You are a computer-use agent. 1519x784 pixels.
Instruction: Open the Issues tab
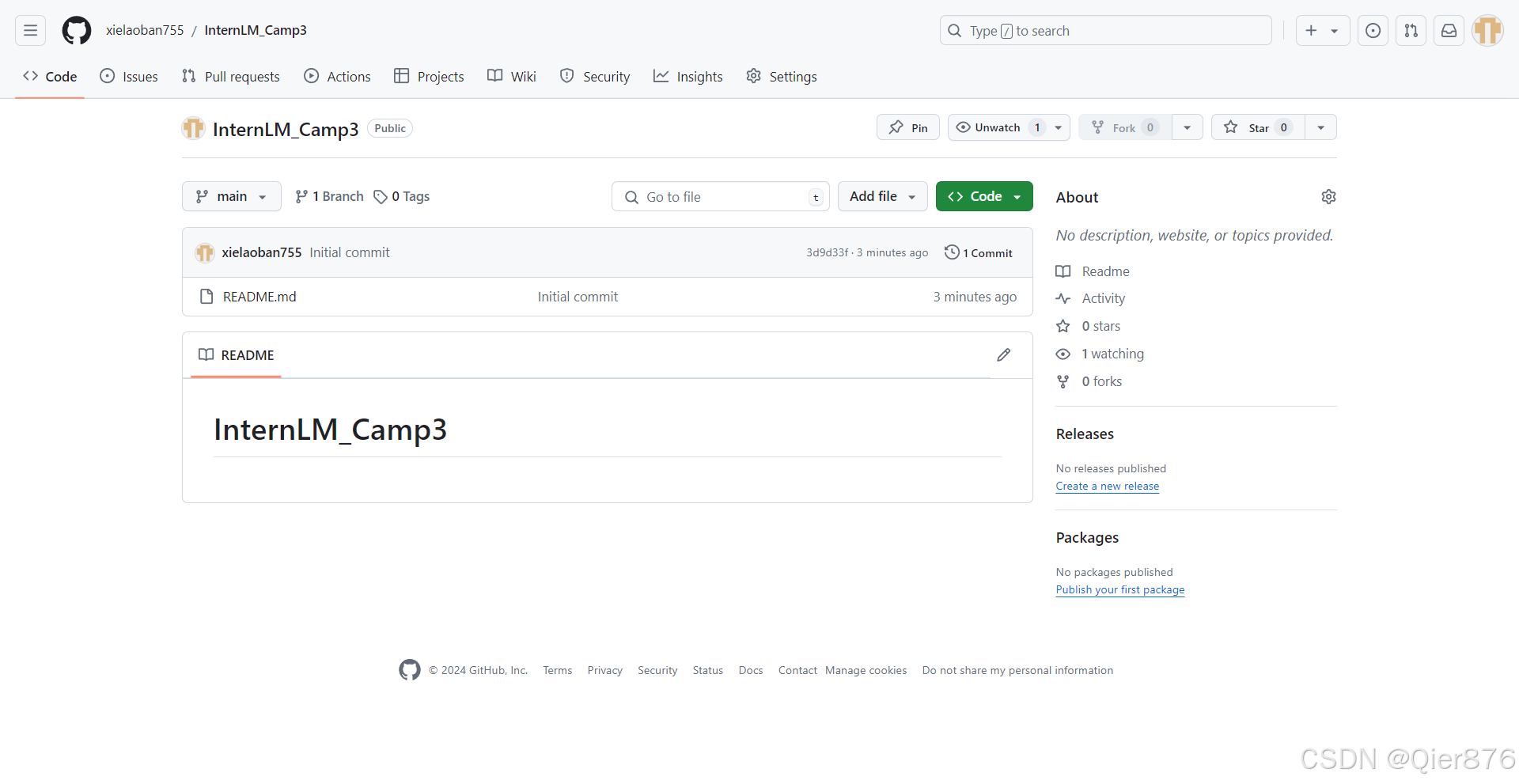click(x=129, y=77)
